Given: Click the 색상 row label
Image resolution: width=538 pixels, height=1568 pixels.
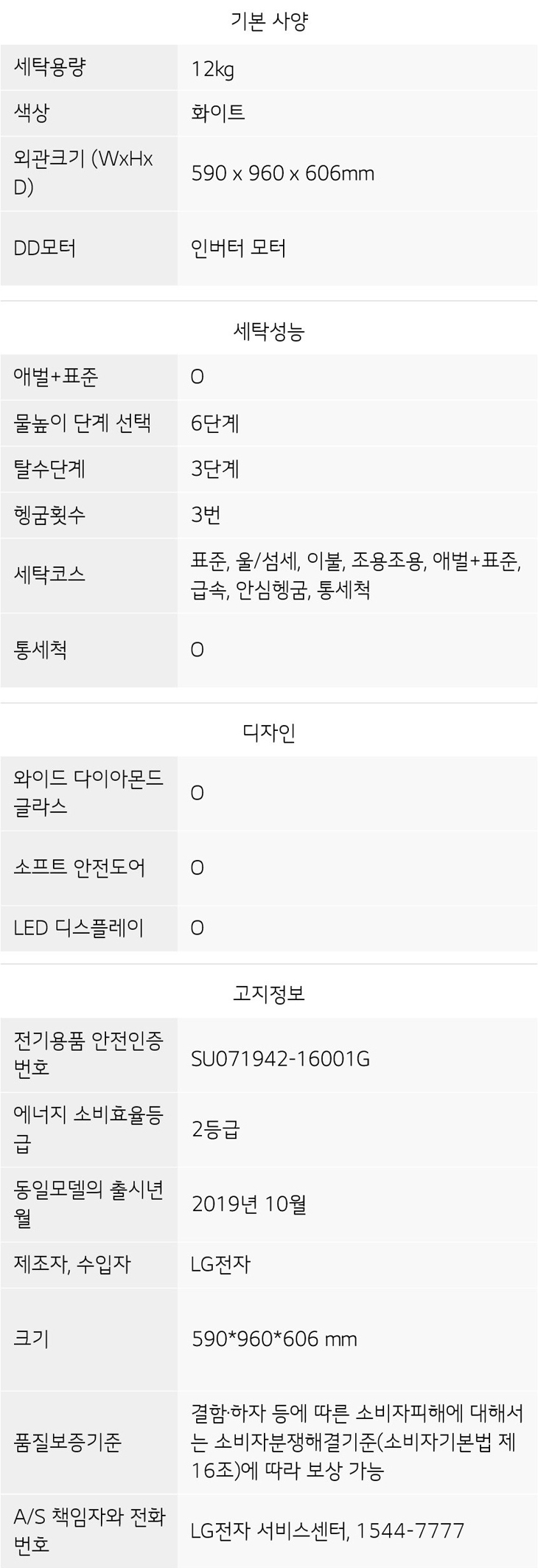Looking at the screenshot, I should pos(32,113).
